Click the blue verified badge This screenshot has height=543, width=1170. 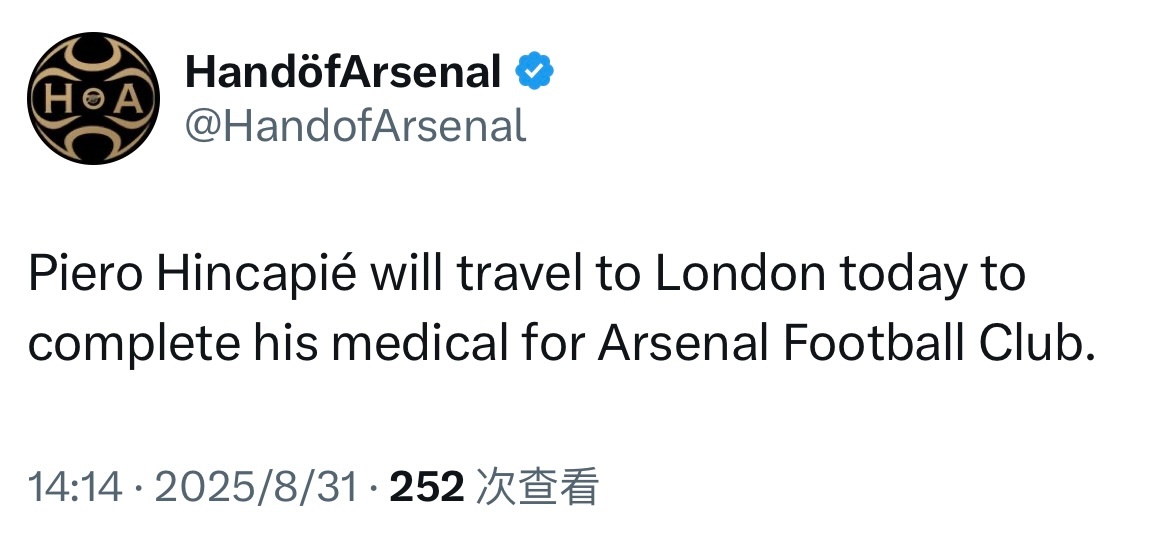click(x=534, y=72)
